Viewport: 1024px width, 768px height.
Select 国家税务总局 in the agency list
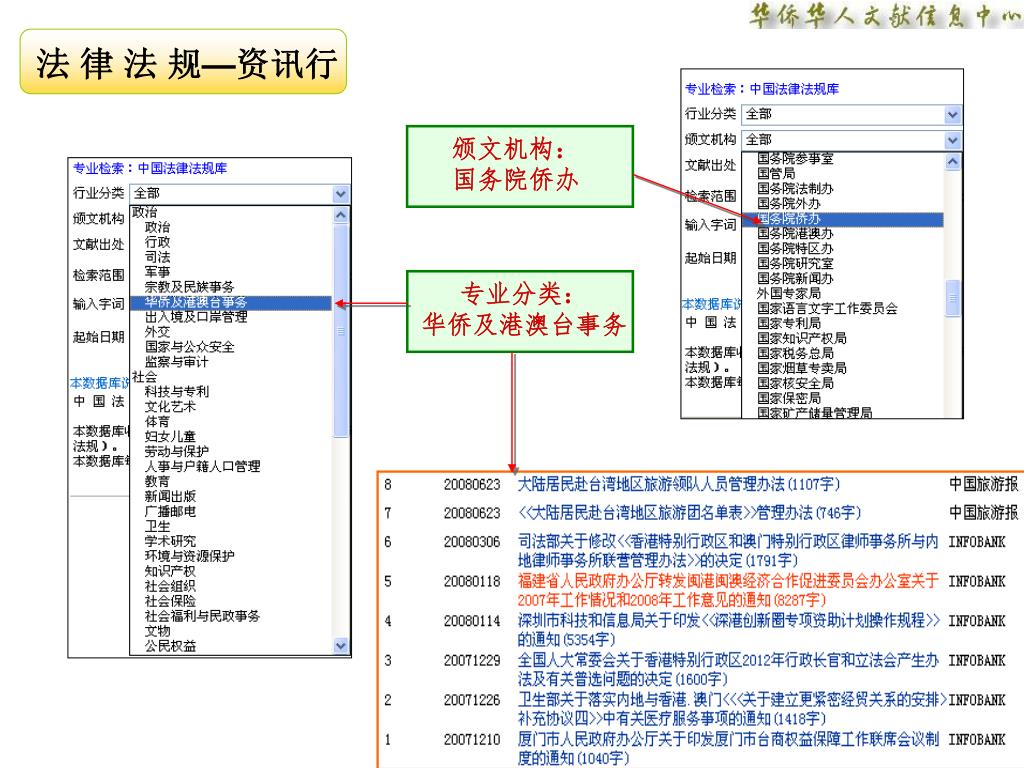[x=795, y=354]
